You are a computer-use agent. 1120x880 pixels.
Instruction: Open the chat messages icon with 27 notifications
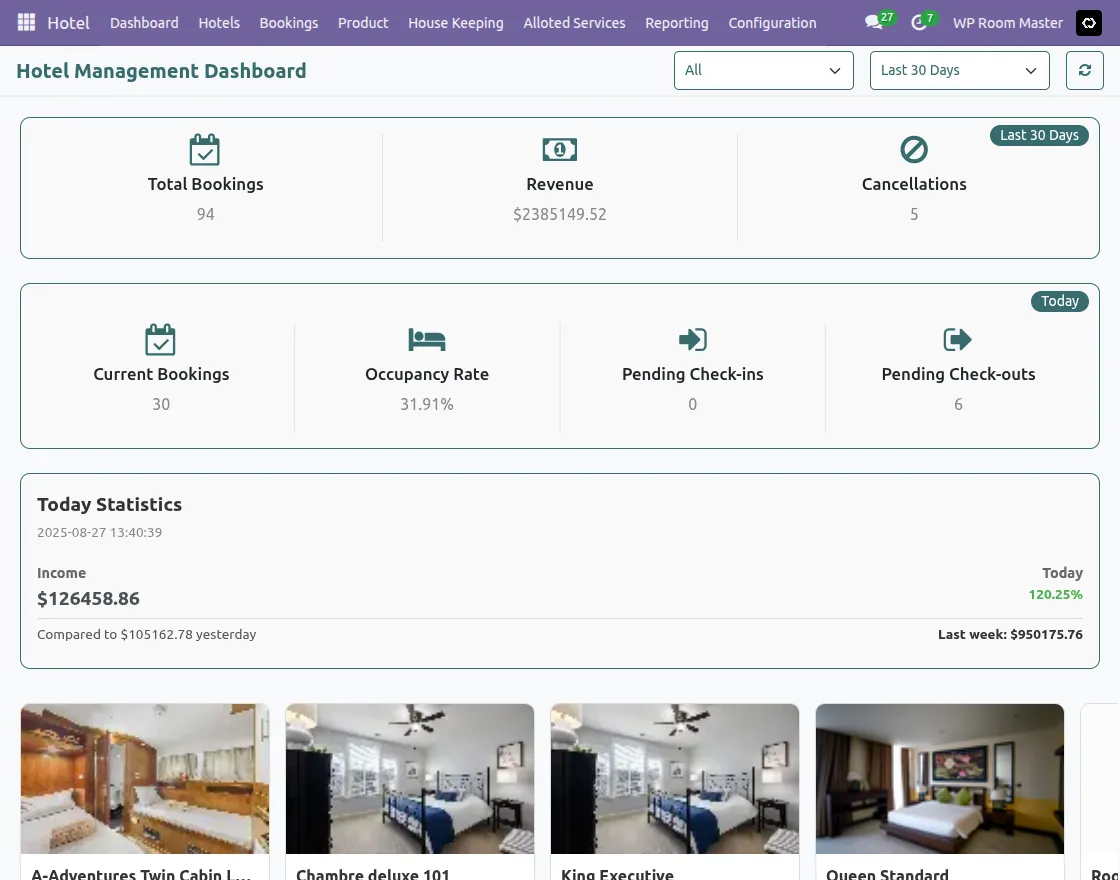(872, 23)
